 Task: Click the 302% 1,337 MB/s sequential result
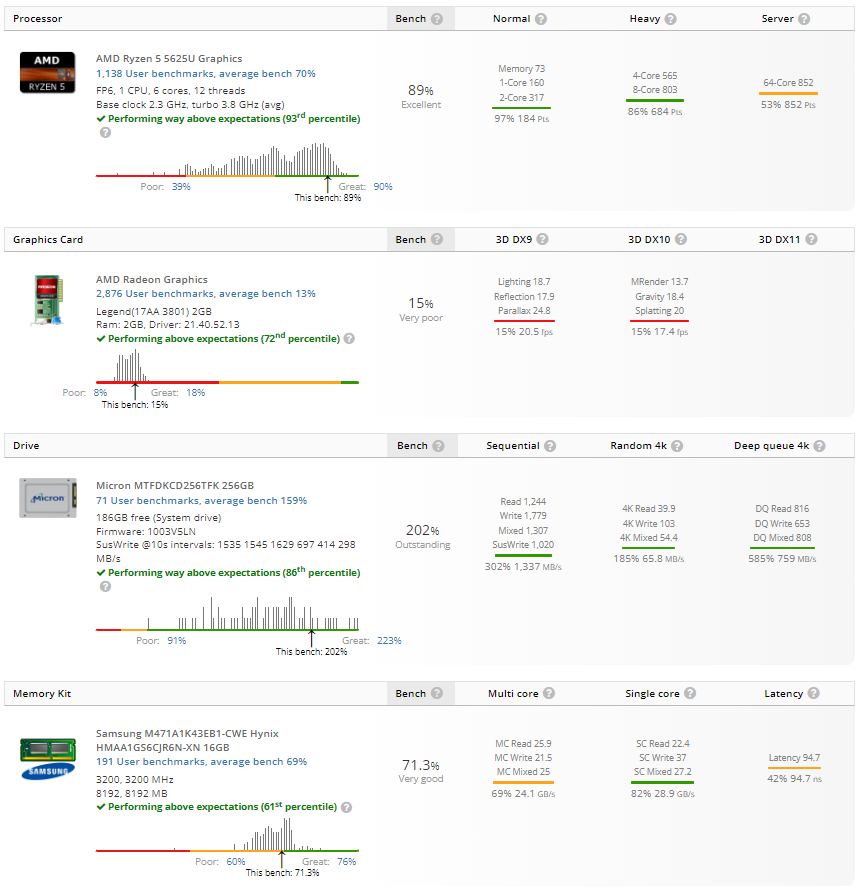tap(523, 567)
